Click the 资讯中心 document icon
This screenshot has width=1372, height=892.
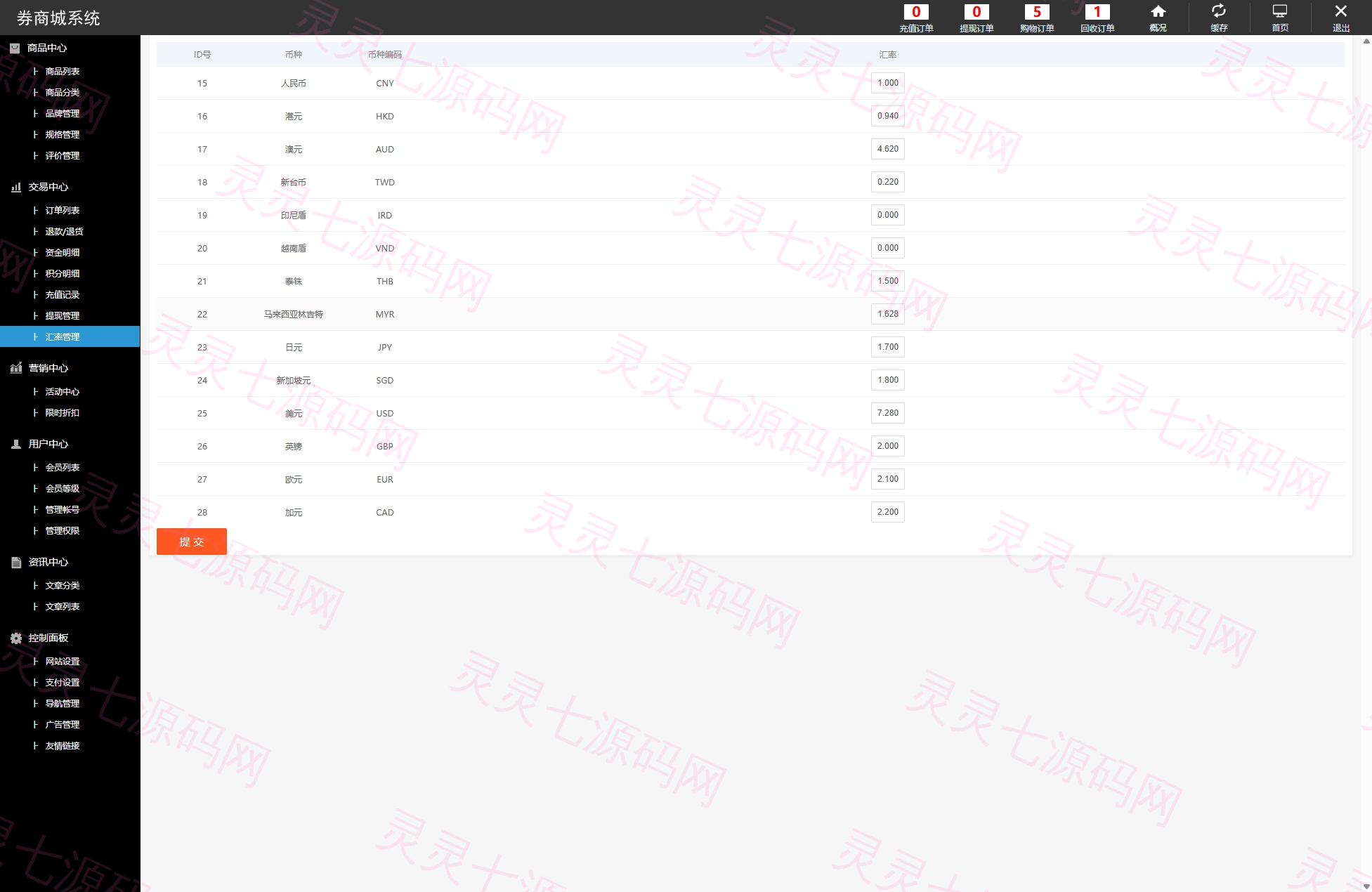(x=16, y=562)
